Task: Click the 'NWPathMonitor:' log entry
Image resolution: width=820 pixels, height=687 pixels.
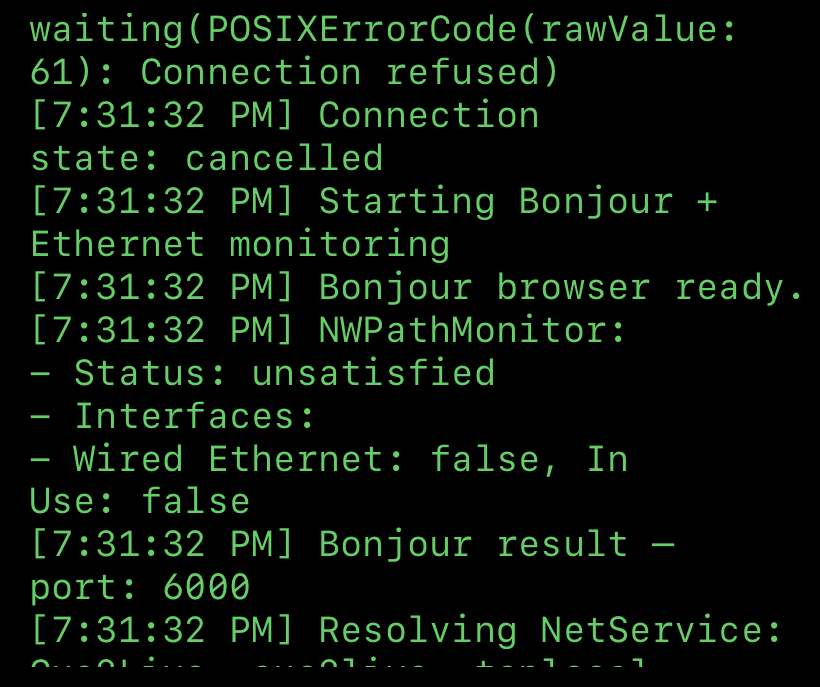Action: (327, 330)
